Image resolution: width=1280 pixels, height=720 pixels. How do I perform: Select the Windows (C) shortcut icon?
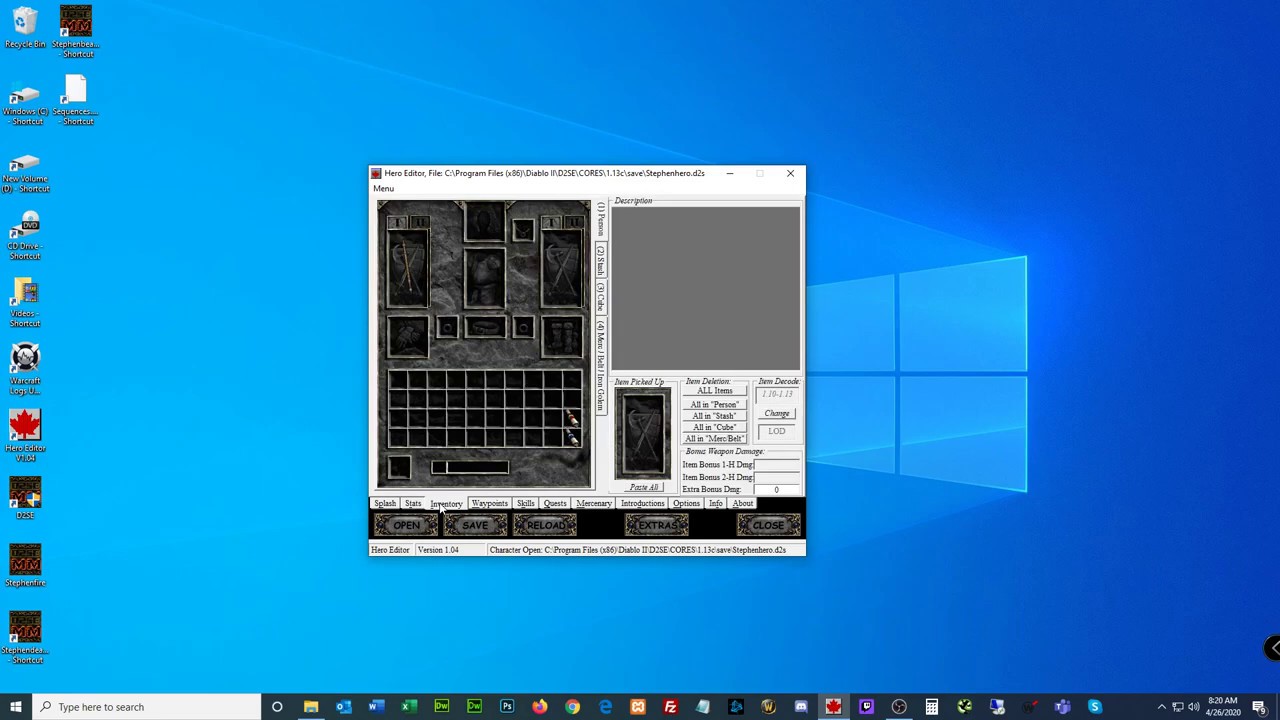coord(25,102)
